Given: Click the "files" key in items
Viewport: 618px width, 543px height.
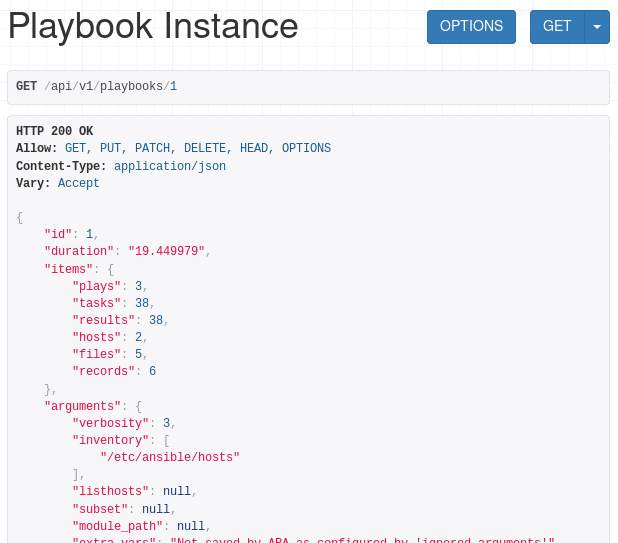Looking at the screenshot, I should point(96,354).
